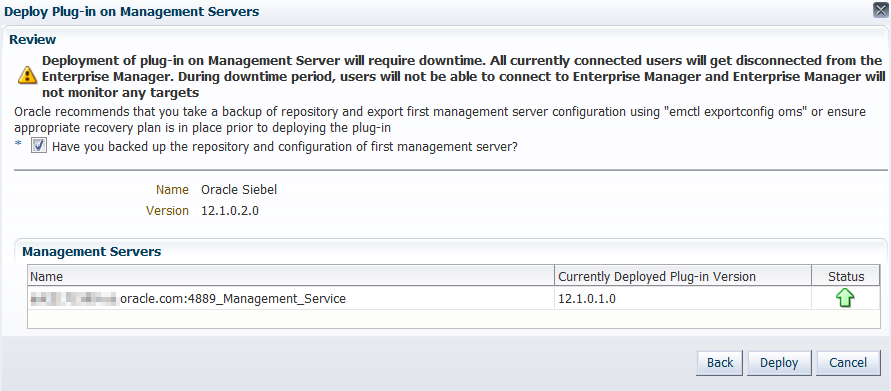The image size is (891, 391).
Task: Click the Review heading
Action: coord(33,39)
